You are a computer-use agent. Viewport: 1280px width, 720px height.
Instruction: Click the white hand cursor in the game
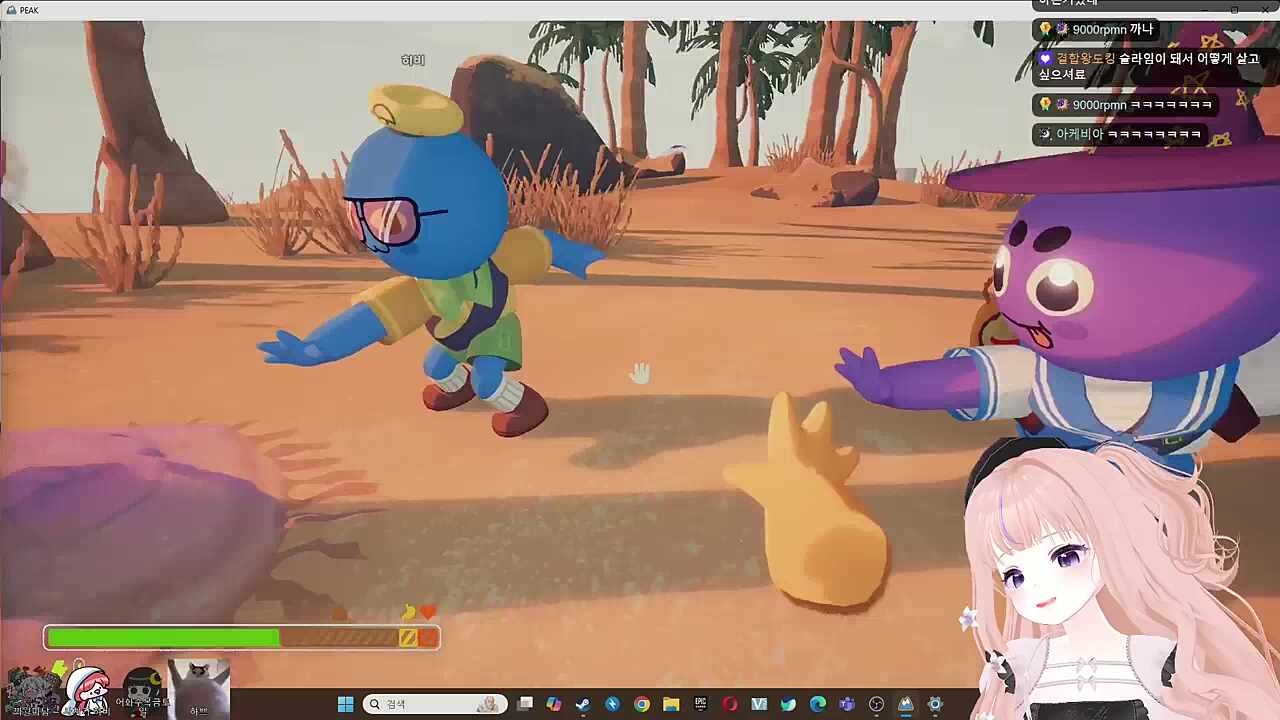point(640,373)
